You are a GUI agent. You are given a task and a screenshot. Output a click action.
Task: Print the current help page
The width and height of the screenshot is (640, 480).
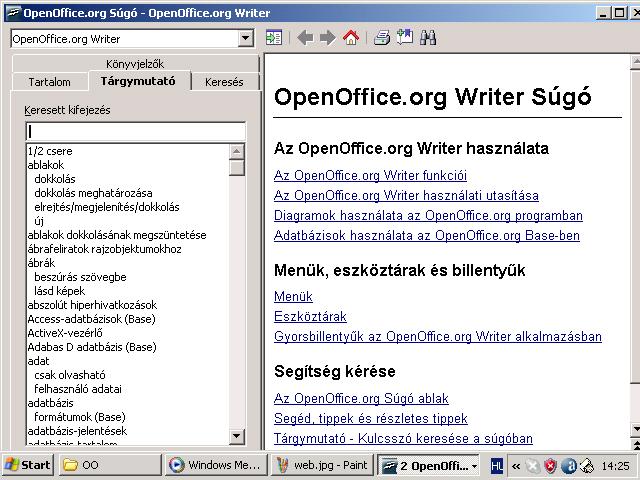click(381, 38)
